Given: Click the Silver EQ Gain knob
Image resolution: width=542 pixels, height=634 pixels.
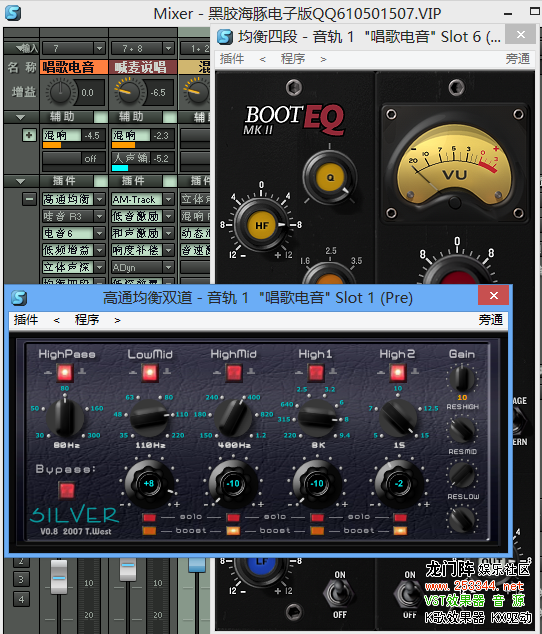Looking at the screenshot, I should click(x=462, y=379).
